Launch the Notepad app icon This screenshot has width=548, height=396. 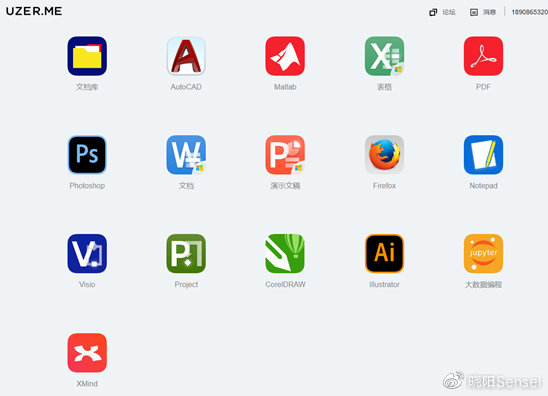point(483,155)
